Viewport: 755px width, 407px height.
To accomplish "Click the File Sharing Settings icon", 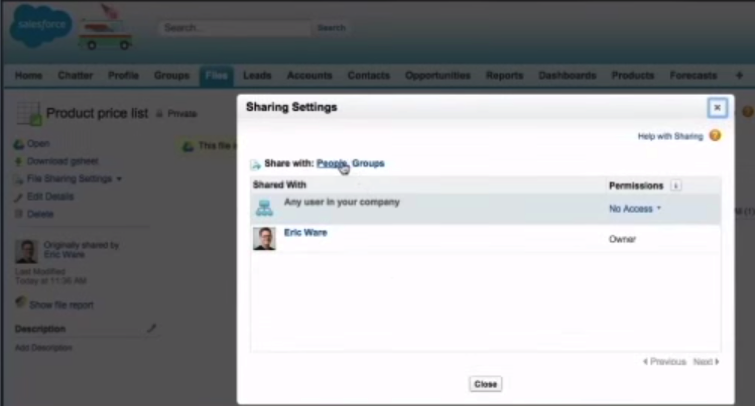I will click(19, 179).
